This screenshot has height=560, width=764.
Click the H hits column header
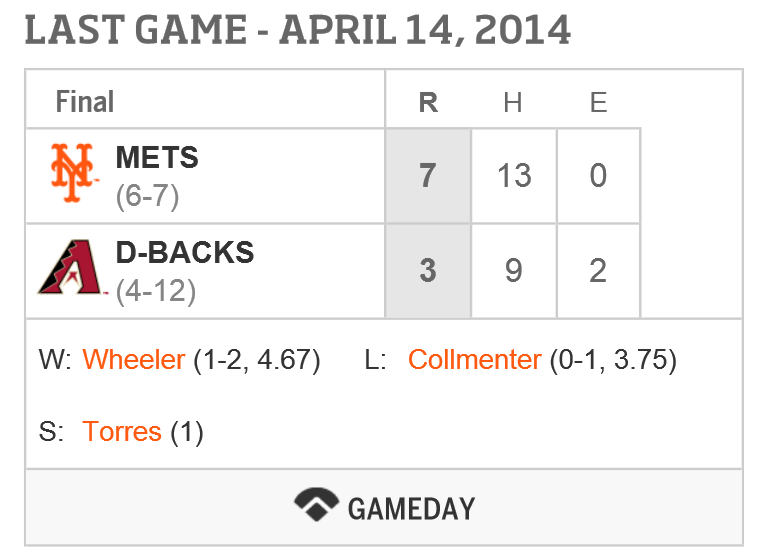(x=513, y=102)
